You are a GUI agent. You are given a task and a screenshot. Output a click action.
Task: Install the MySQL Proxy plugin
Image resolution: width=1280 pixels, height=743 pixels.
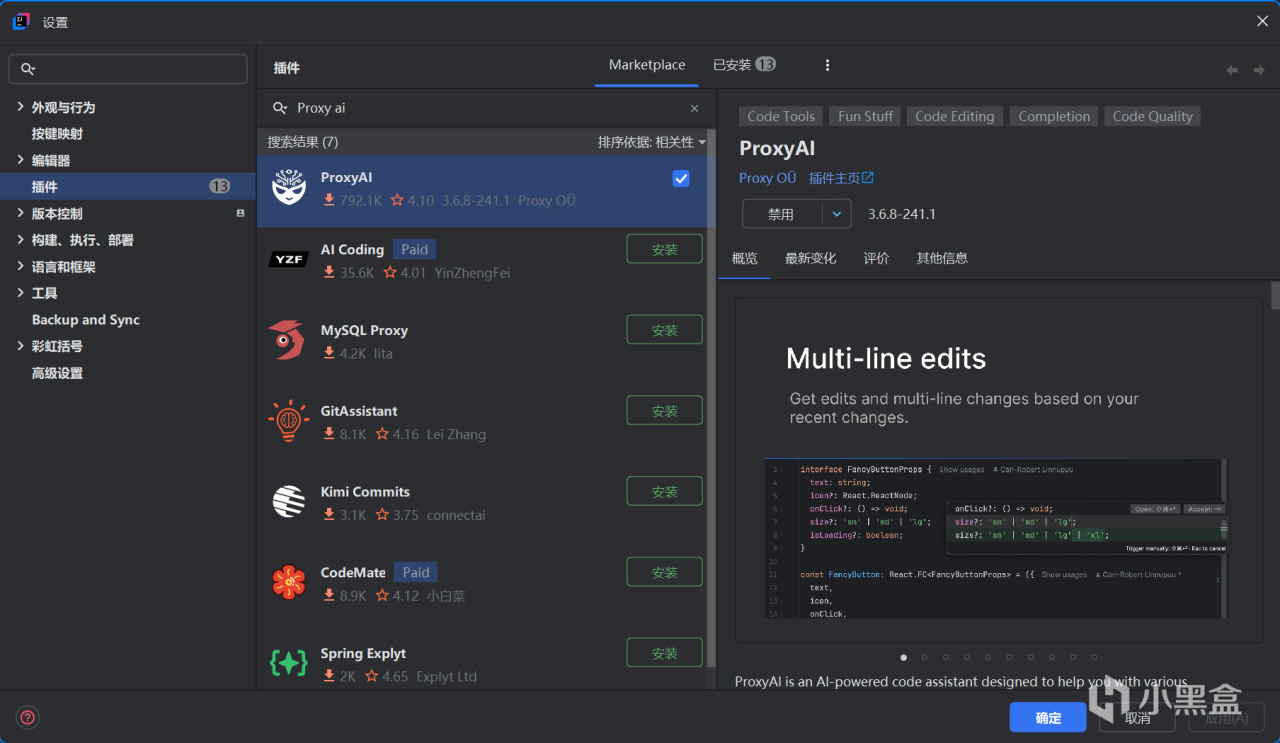point(665,330)
